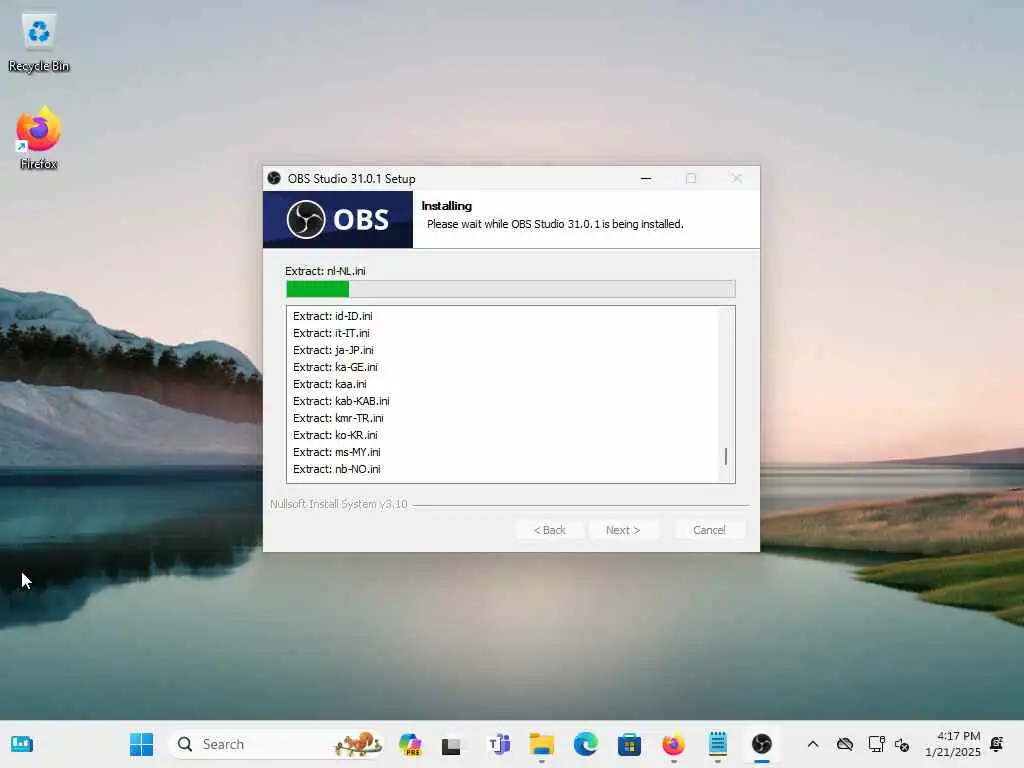Open the Recycle Bin desktop icon
Image resolution: width=1024 pixels, height=768 pixels.
tap(39, 44)
